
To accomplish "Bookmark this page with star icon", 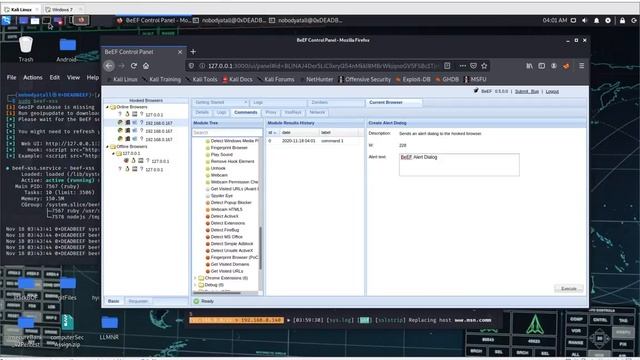I will pyautogui.click(x=484, y=66).
